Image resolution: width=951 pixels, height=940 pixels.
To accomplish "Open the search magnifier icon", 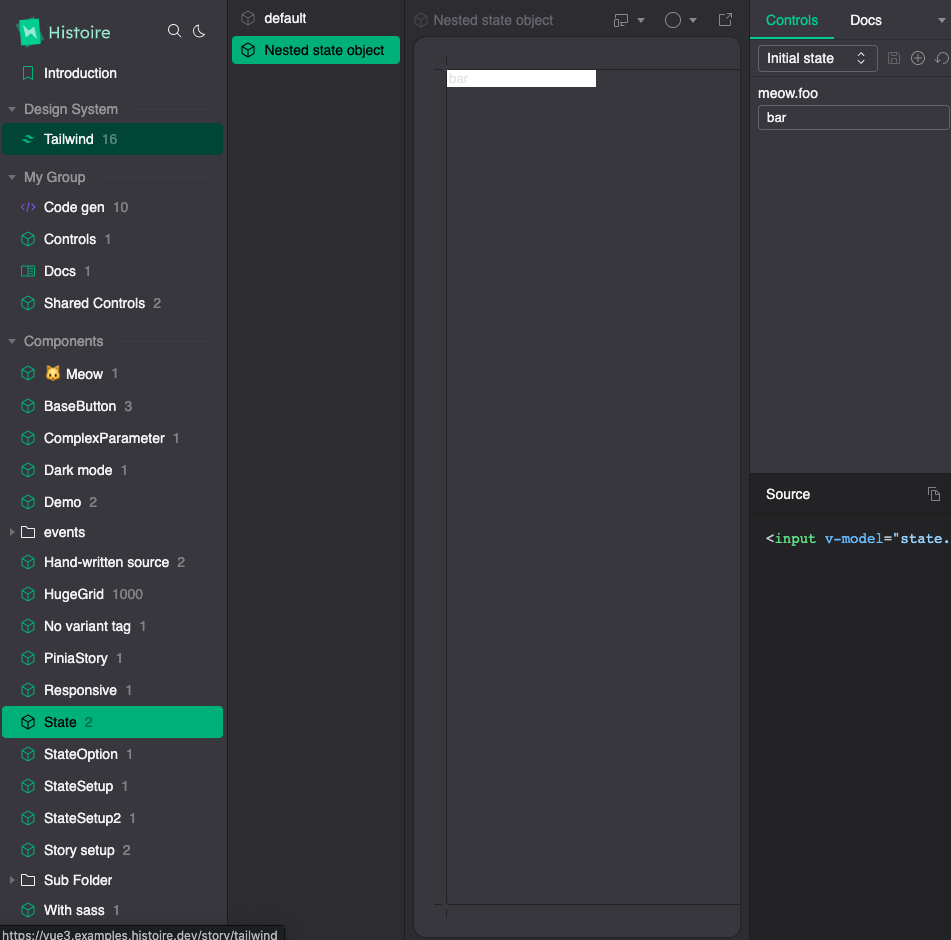I will click(174, 31).
